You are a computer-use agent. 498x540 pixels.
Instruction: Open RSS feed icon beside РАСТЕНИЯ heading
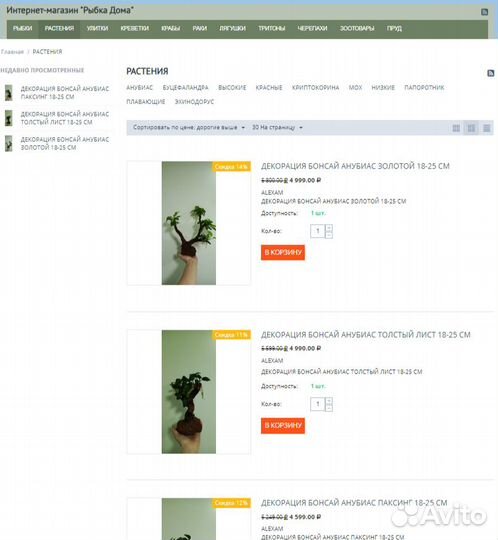[490, 73]
